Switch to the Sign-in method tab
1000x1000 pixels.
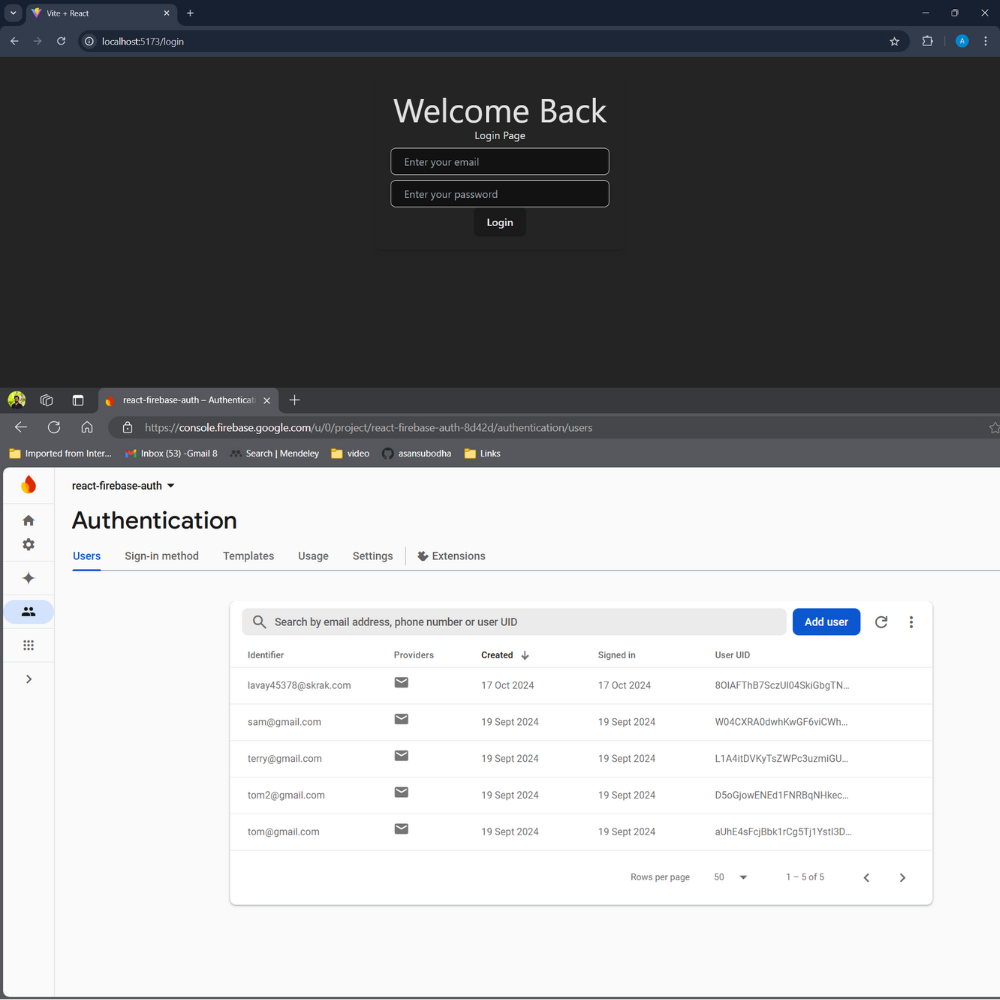161,556
